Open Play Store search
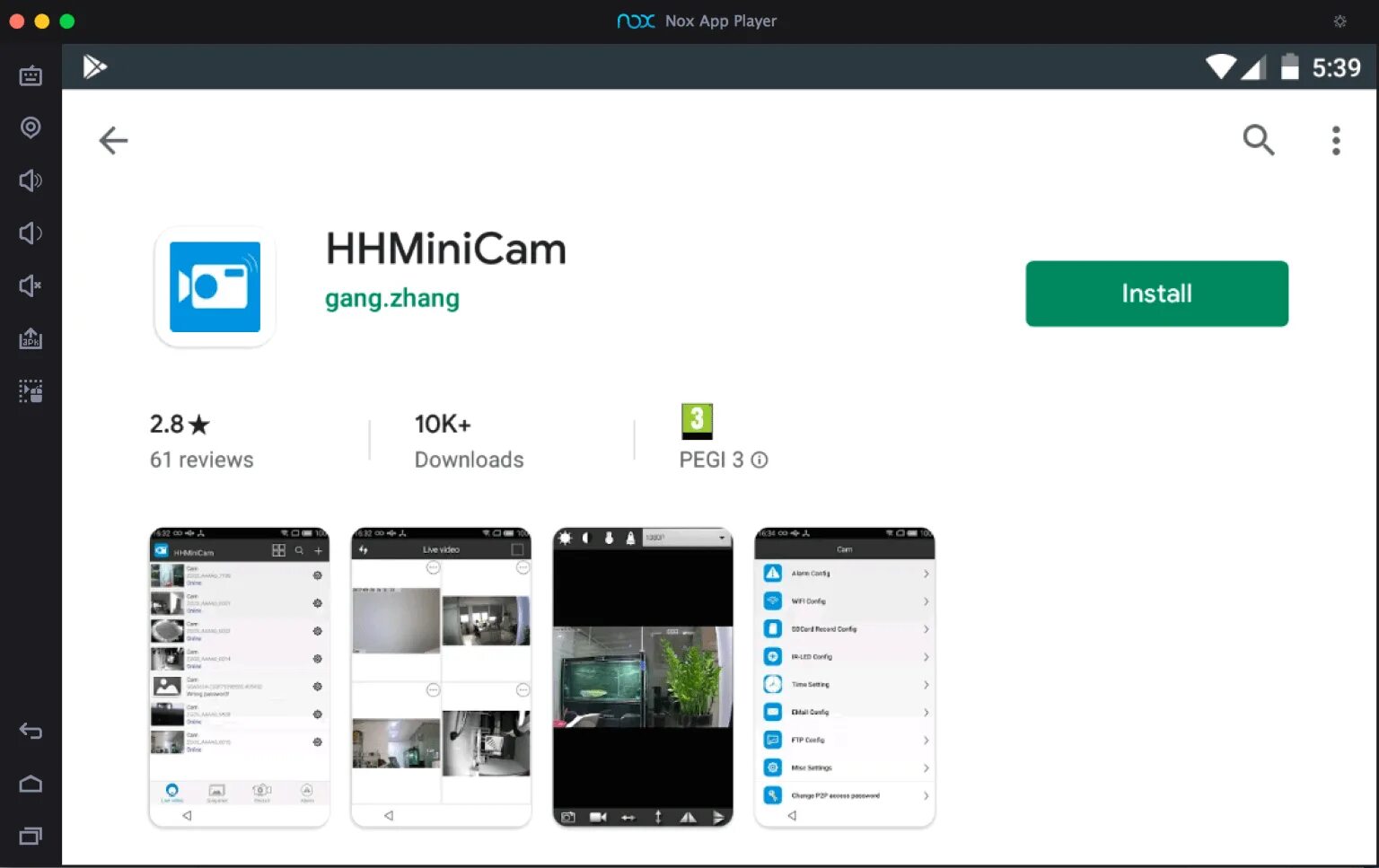This screenshot has width=1379, height=868. tap(1258, 140)
